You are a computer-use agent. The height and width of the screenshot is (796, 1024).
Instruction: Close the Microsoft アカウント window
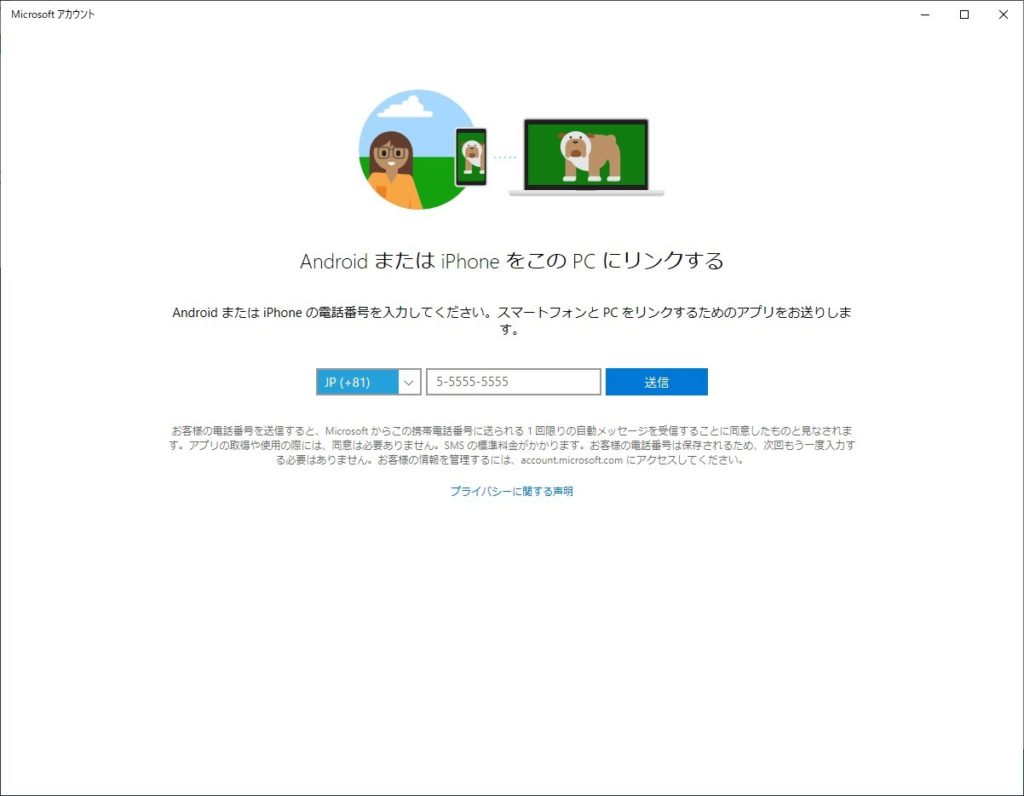(1002, 15)
